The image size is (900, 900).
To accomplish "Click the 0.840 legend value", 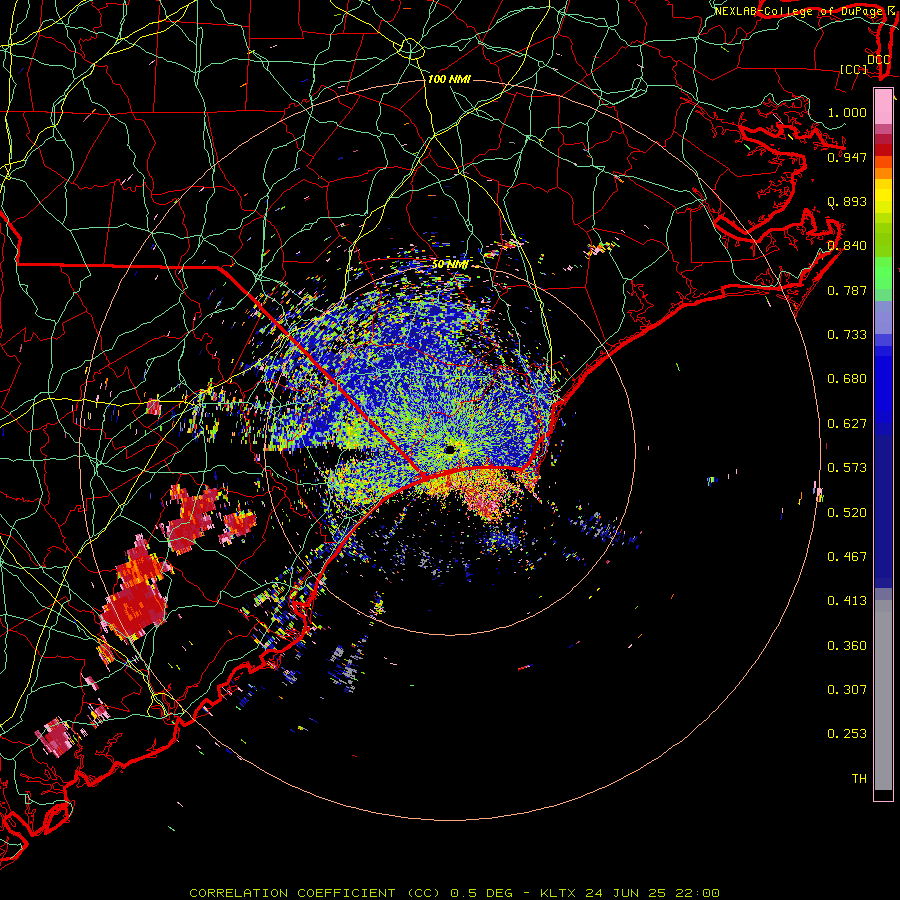I will tap(847, 246).
